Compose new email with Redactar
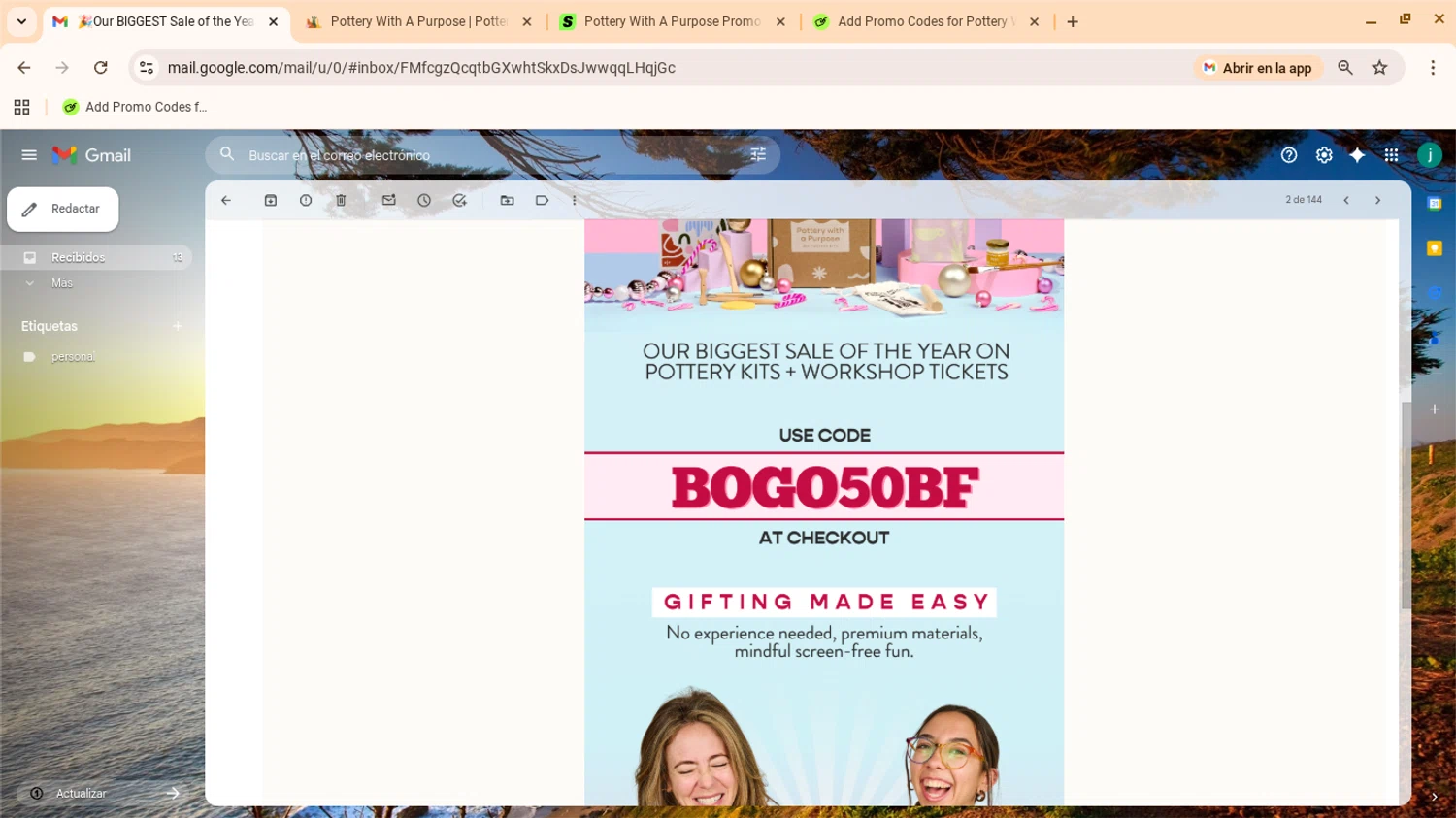The height and width of the screenshot is (818, 1456). coord(63,209)
